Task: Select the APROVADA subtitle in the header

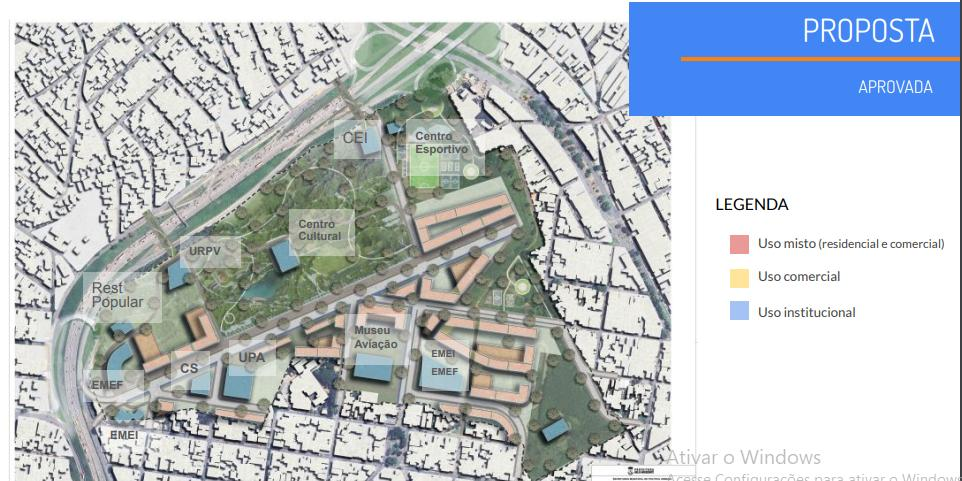Action: (x=895, y=87)
